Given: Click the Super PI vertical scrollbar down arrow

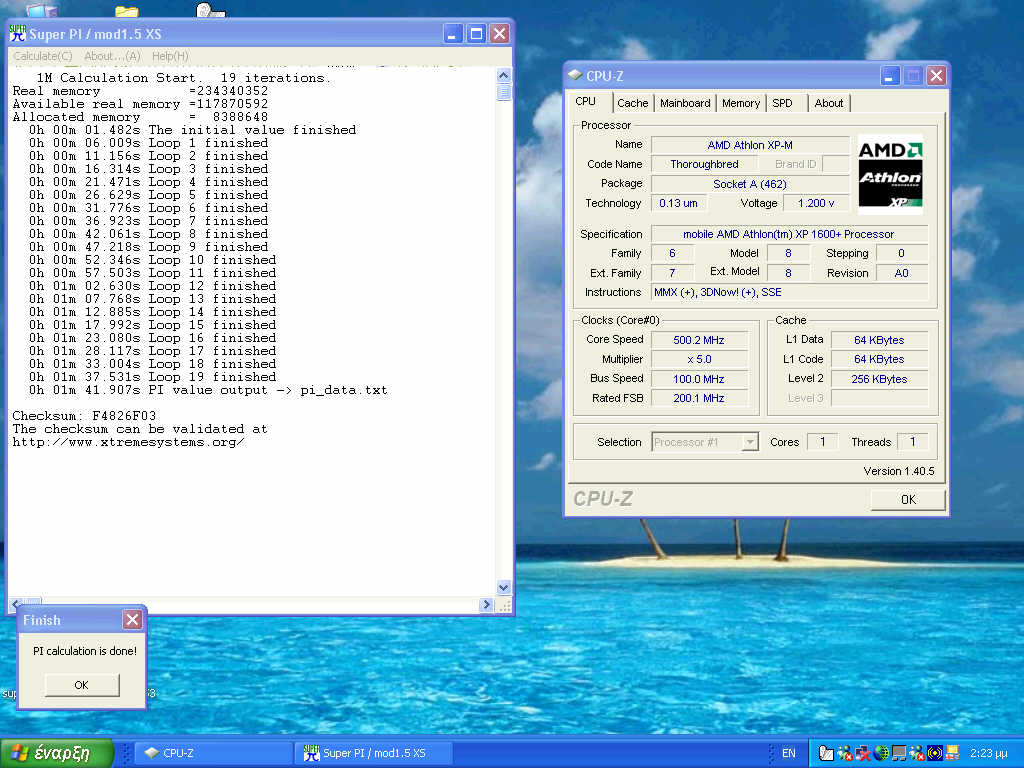Looking at the screenshot, I should [504, 587].
